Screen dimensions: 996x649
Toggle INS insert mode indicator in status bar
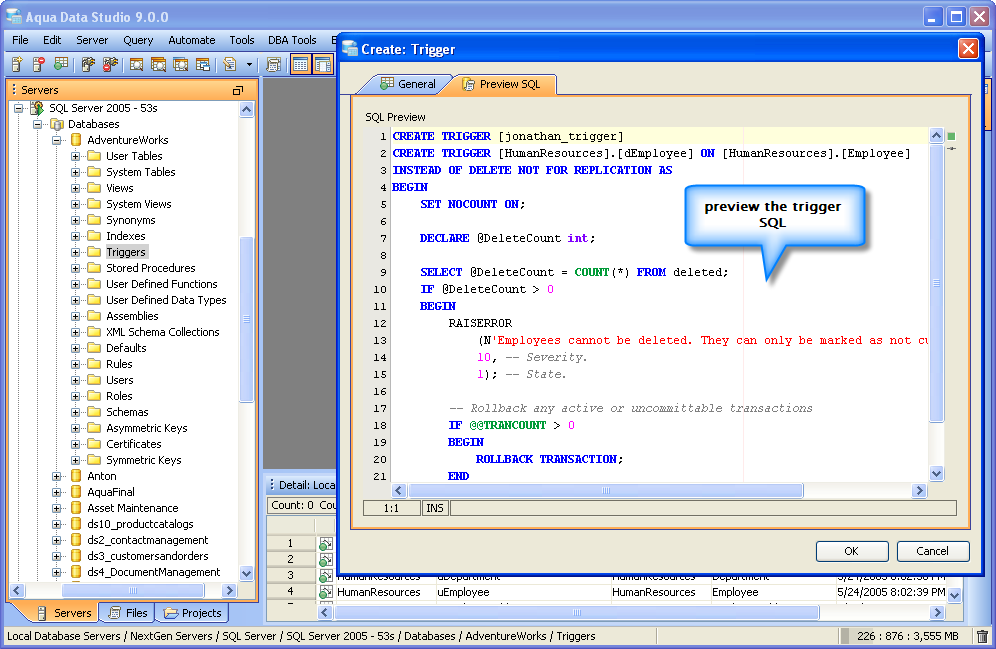(435, 508)
